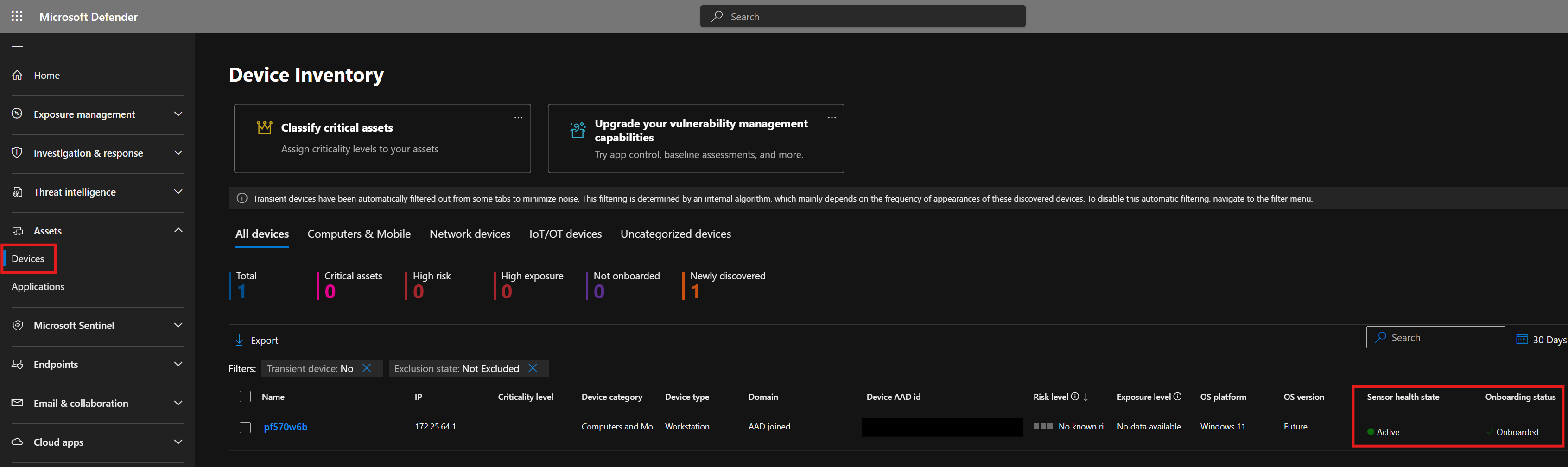
Task: Click the IP address 172.25.64.1
Action: point(435,426)
